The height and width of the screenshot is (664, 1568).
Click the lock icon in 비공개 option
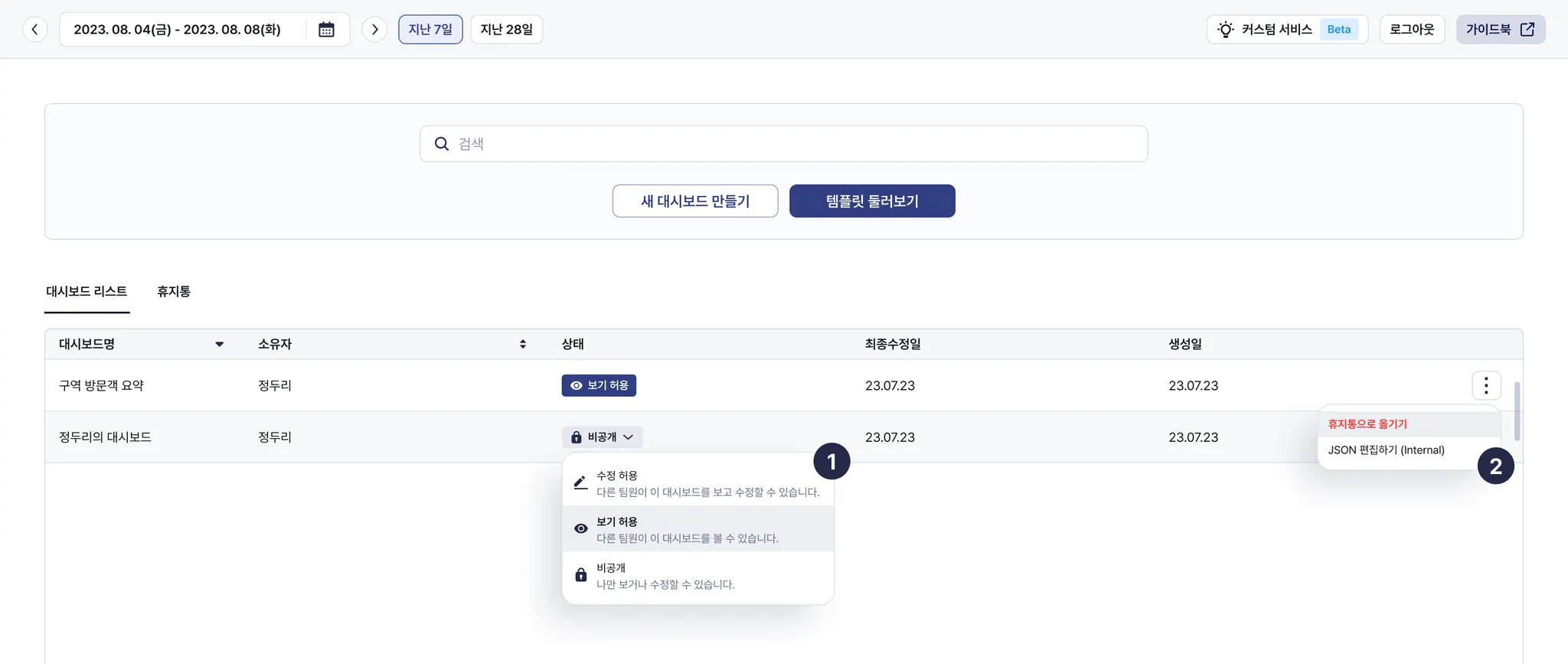[580, 575]
